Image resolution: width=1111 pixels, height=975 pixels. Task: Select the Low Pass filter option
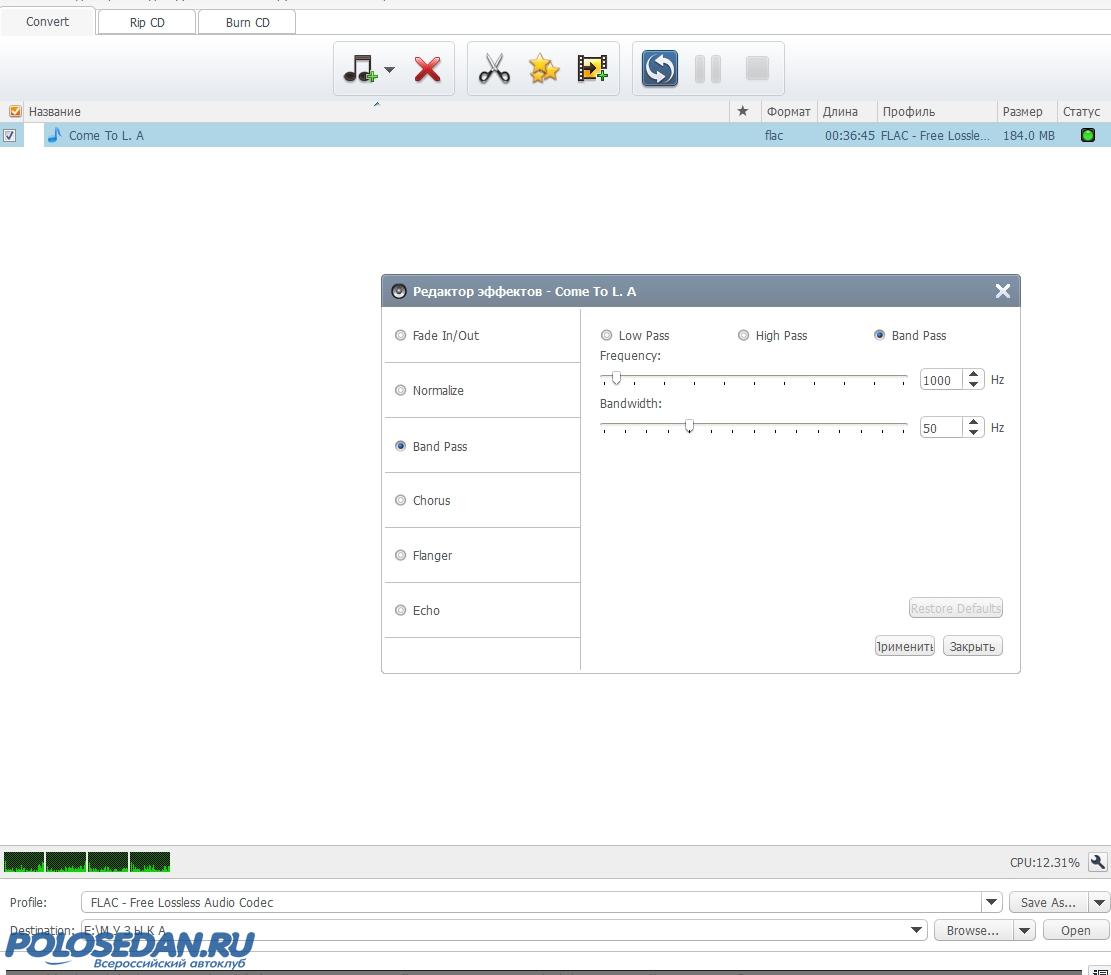point(606,335)
